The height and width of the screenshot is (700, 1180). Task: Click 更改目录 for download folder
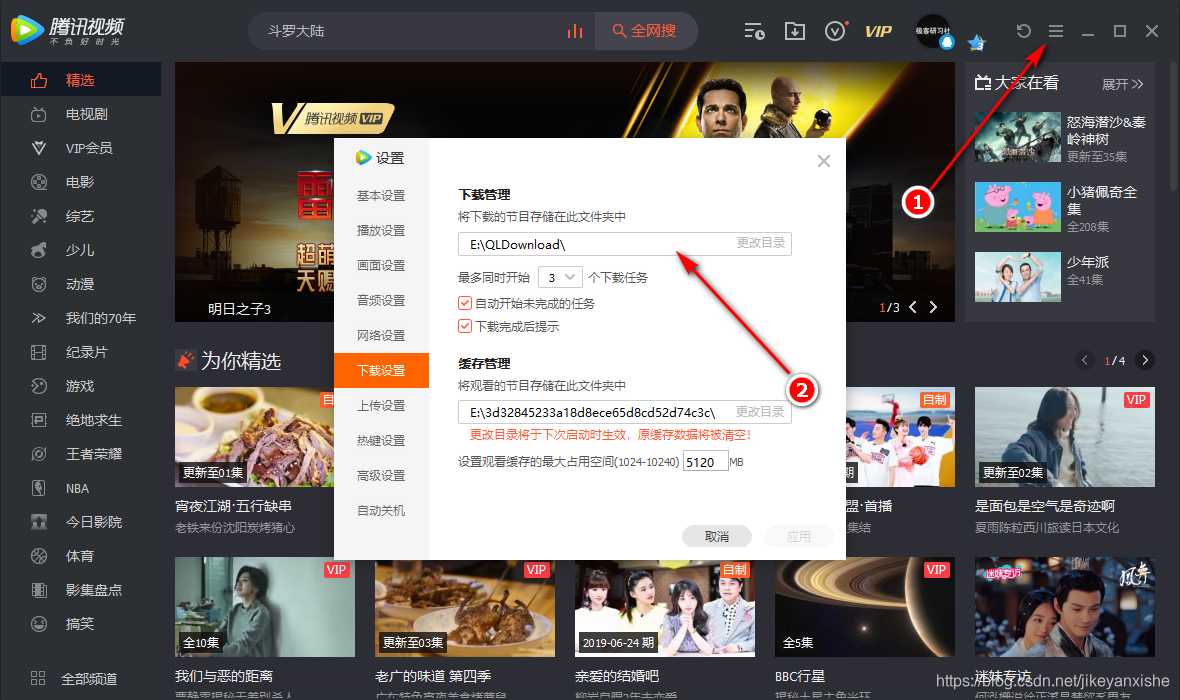(761, 243)
